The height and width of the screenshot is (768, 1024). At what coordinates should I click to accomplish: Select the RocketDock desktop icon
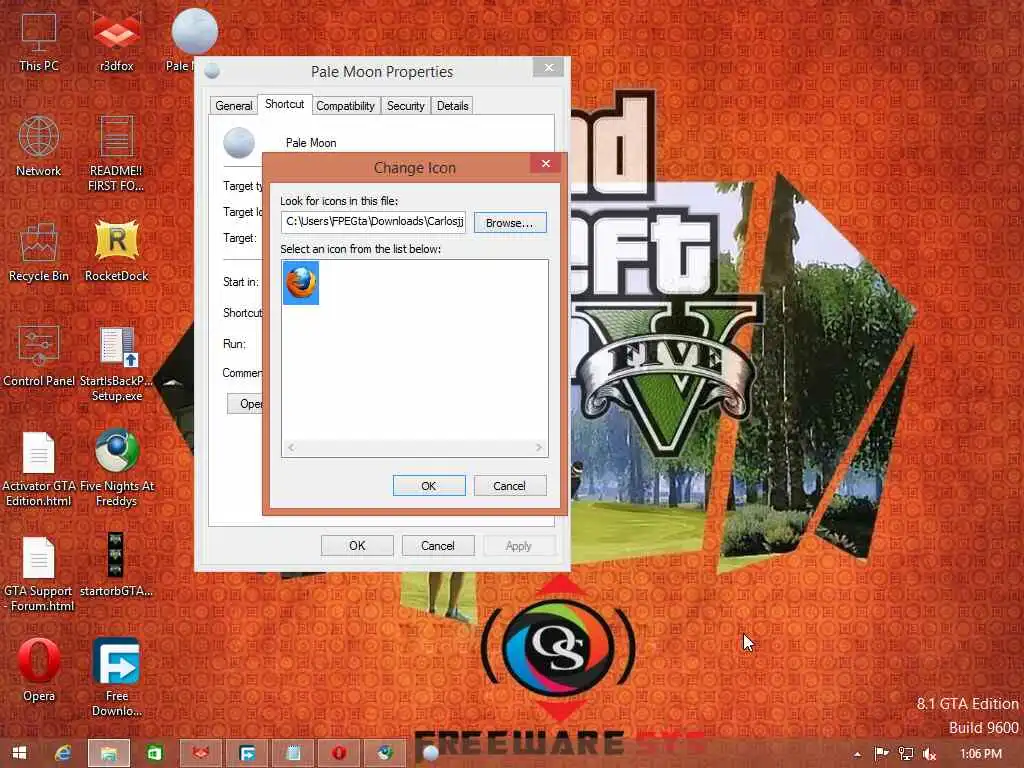[116, 252]
